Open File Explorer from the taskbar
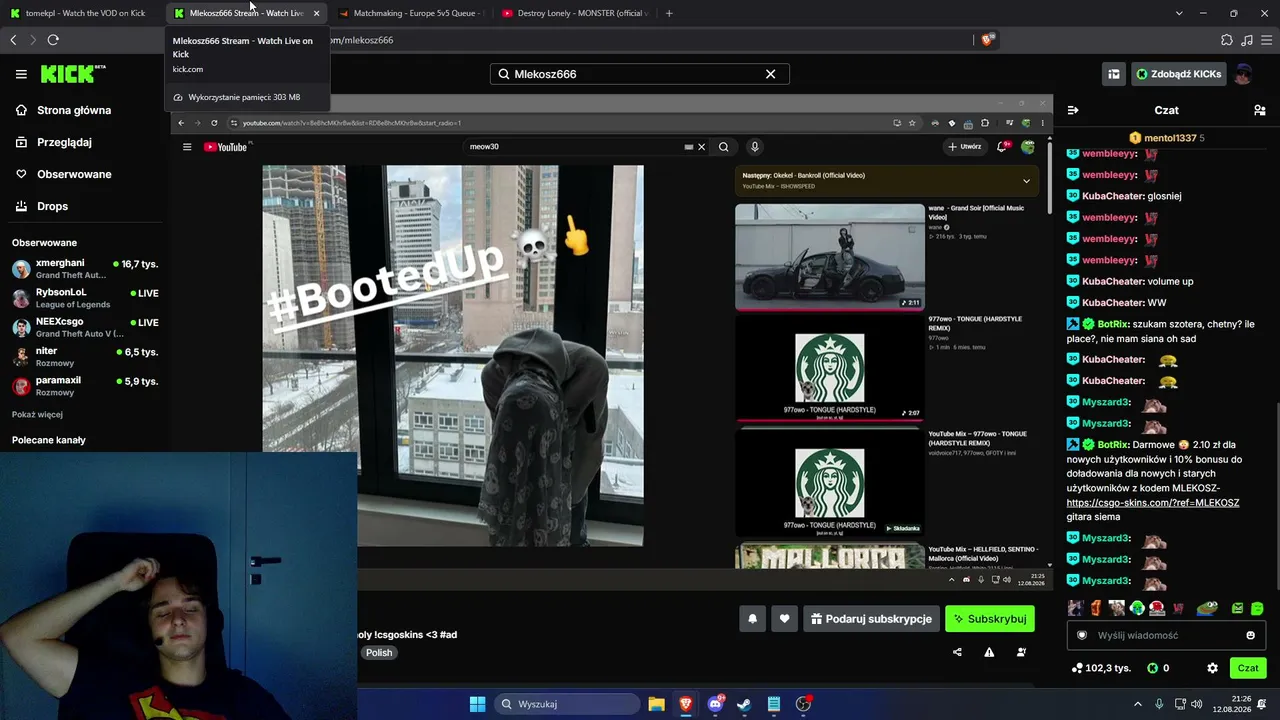 click(x=656, y=704)
